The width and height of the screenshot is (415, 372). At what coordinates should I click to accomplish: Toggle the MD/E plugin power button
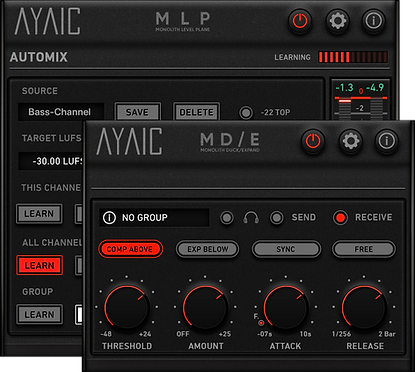click(x=313, y=141)
